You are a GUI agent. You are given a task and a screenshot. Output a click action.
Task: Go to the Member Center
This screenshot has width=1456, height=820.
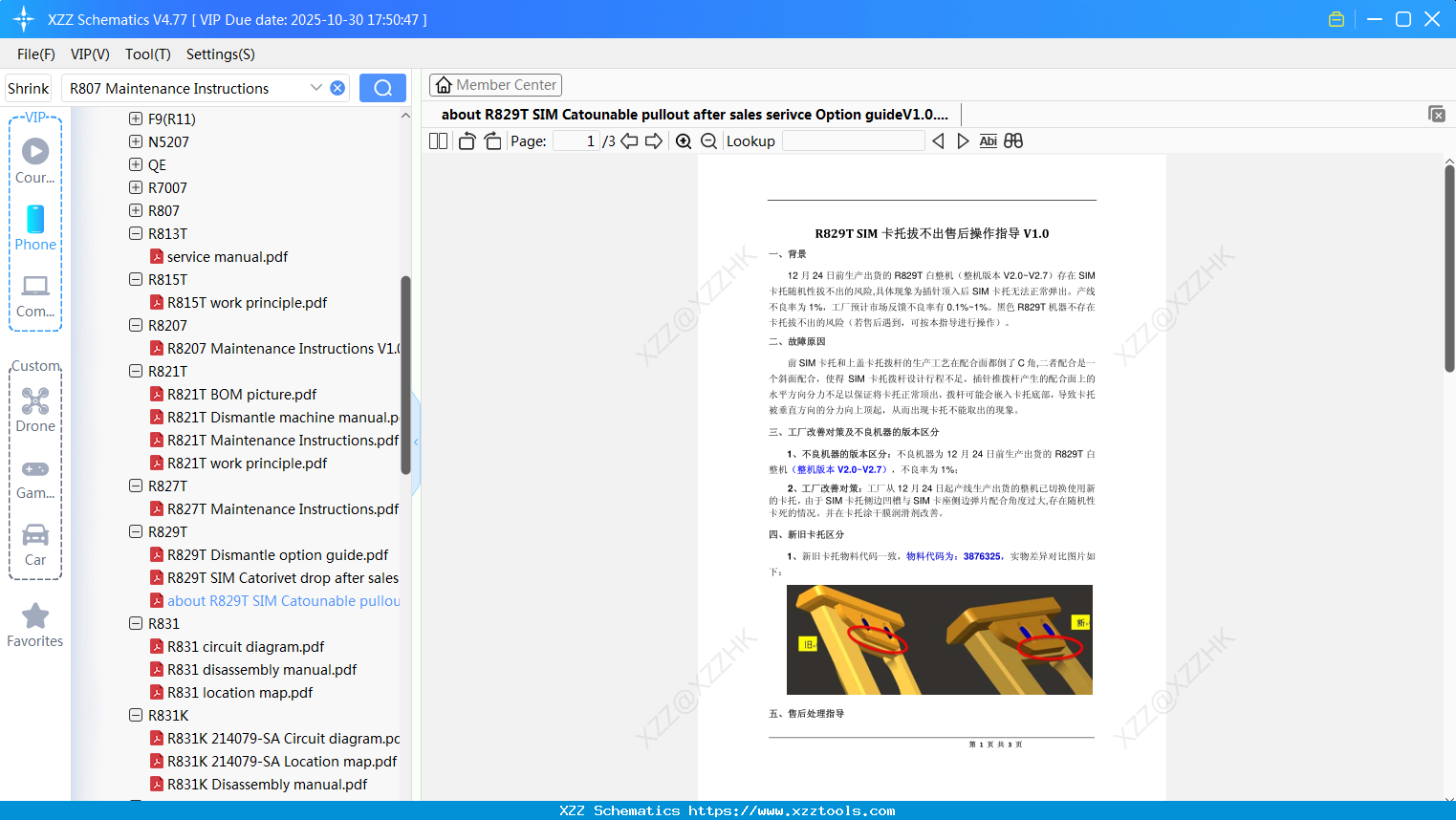495,84
